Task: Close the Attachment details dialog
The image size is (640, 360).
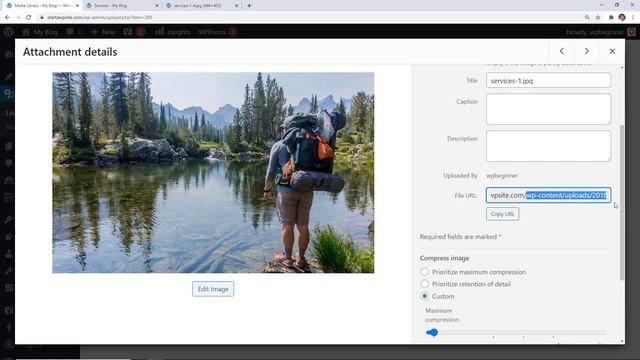Action: (612, 51)
